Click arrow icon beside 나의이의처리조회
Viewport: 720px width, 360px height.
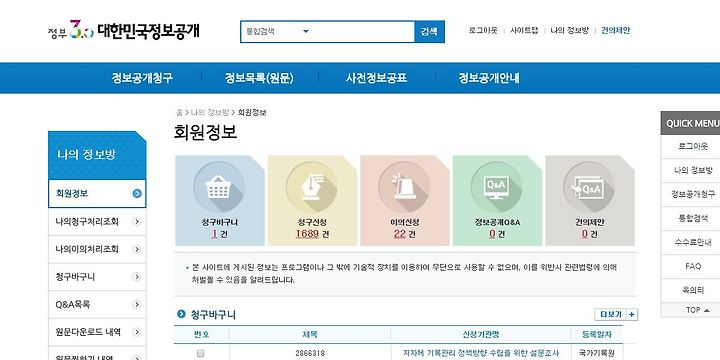click(136, 249)
